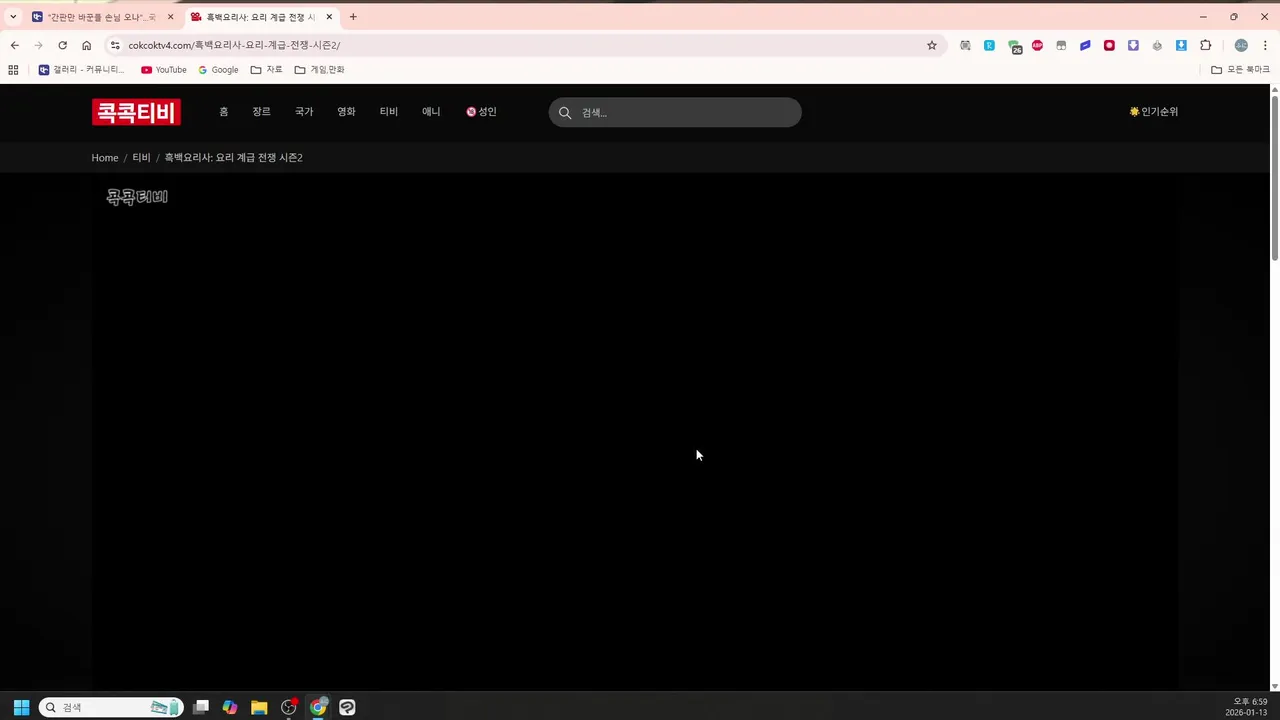Open File Explorer from the taskbar
The height and width of the screenshot is (720, 1280).
[259, 707]
